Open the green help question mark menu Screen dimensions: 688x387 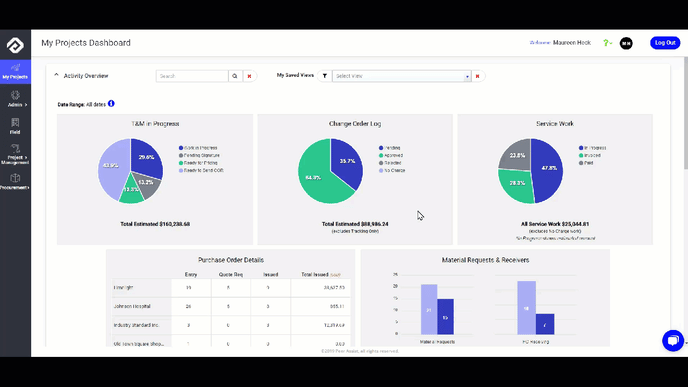607,43
